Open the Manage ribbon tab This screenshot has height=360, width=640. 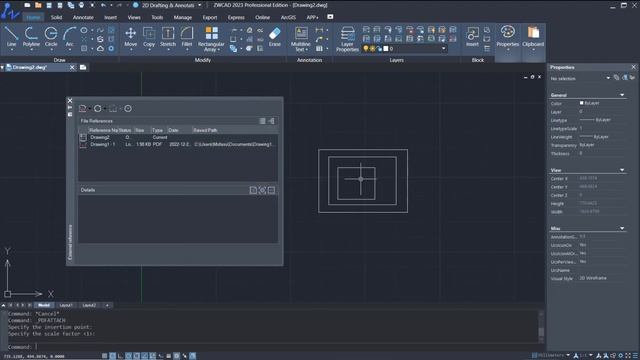tap(182, 18)
